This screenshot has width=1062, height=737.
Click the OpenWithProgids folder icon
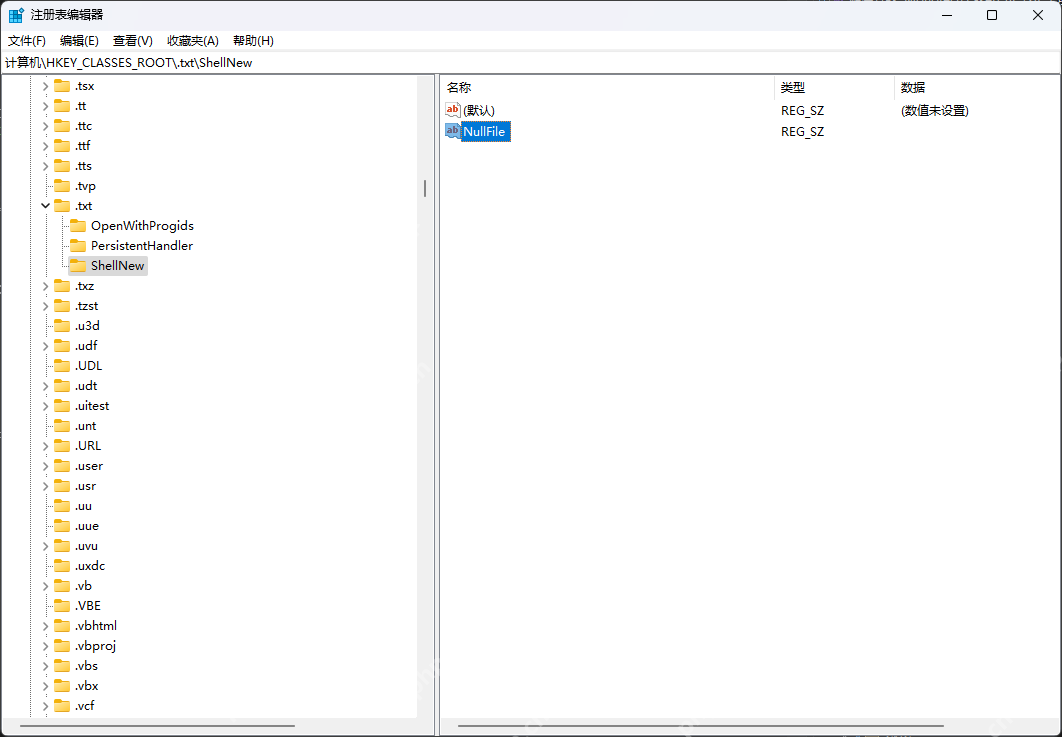[x=79, y=226]
